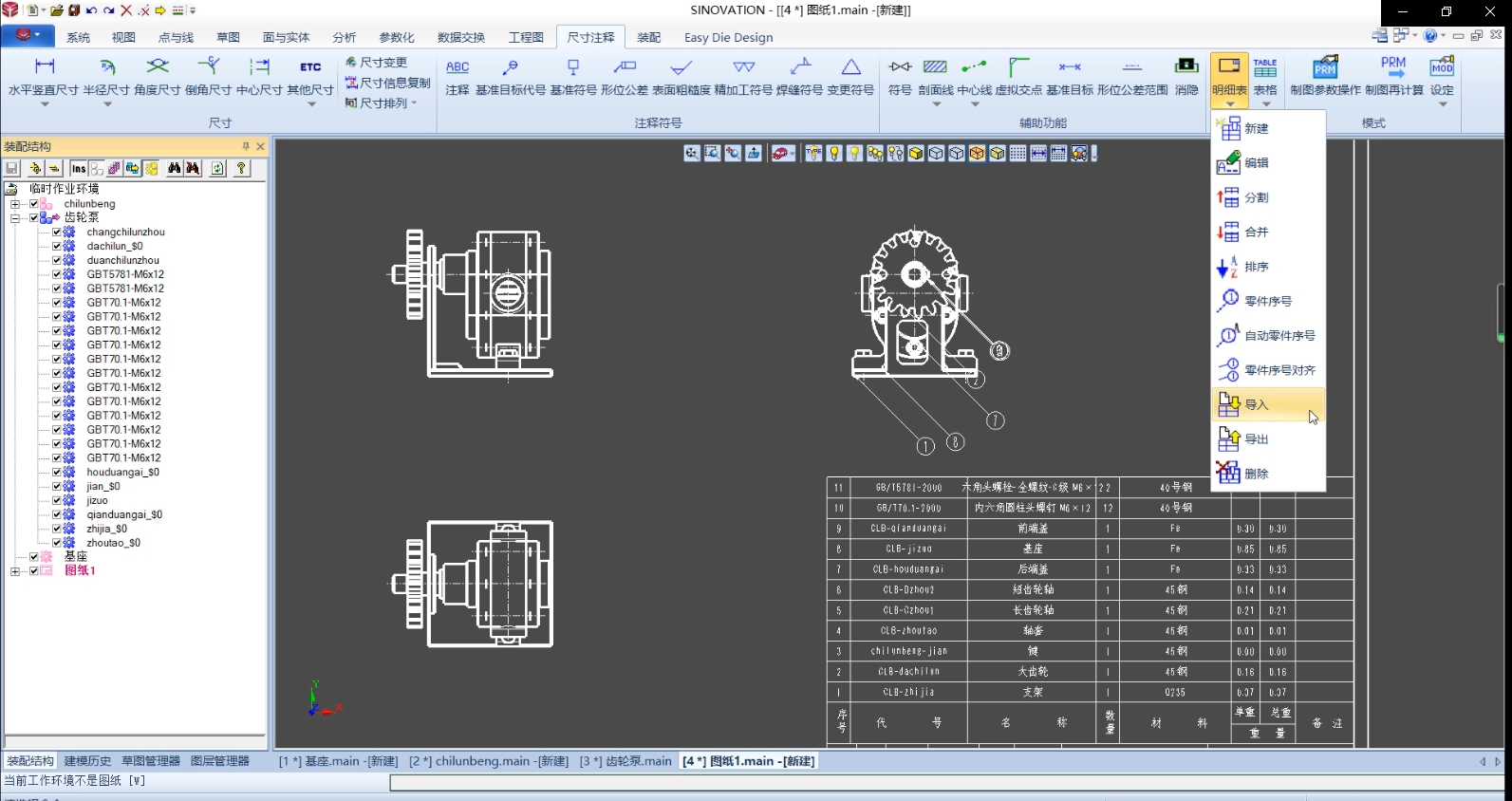
Task: Open the Easy Die Design tab
Action: [x=728, y=37]
